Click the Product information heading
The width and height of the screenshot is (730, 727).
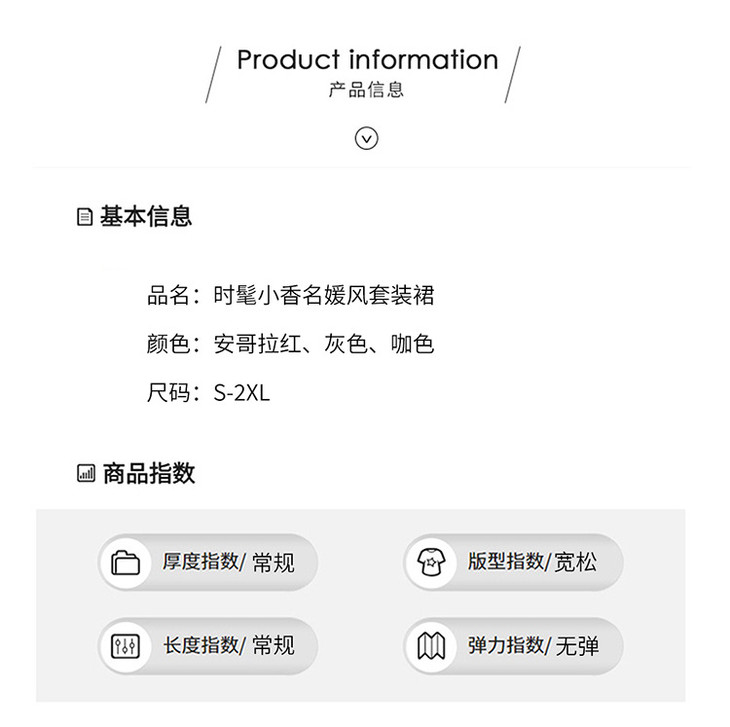pos(367,60)
